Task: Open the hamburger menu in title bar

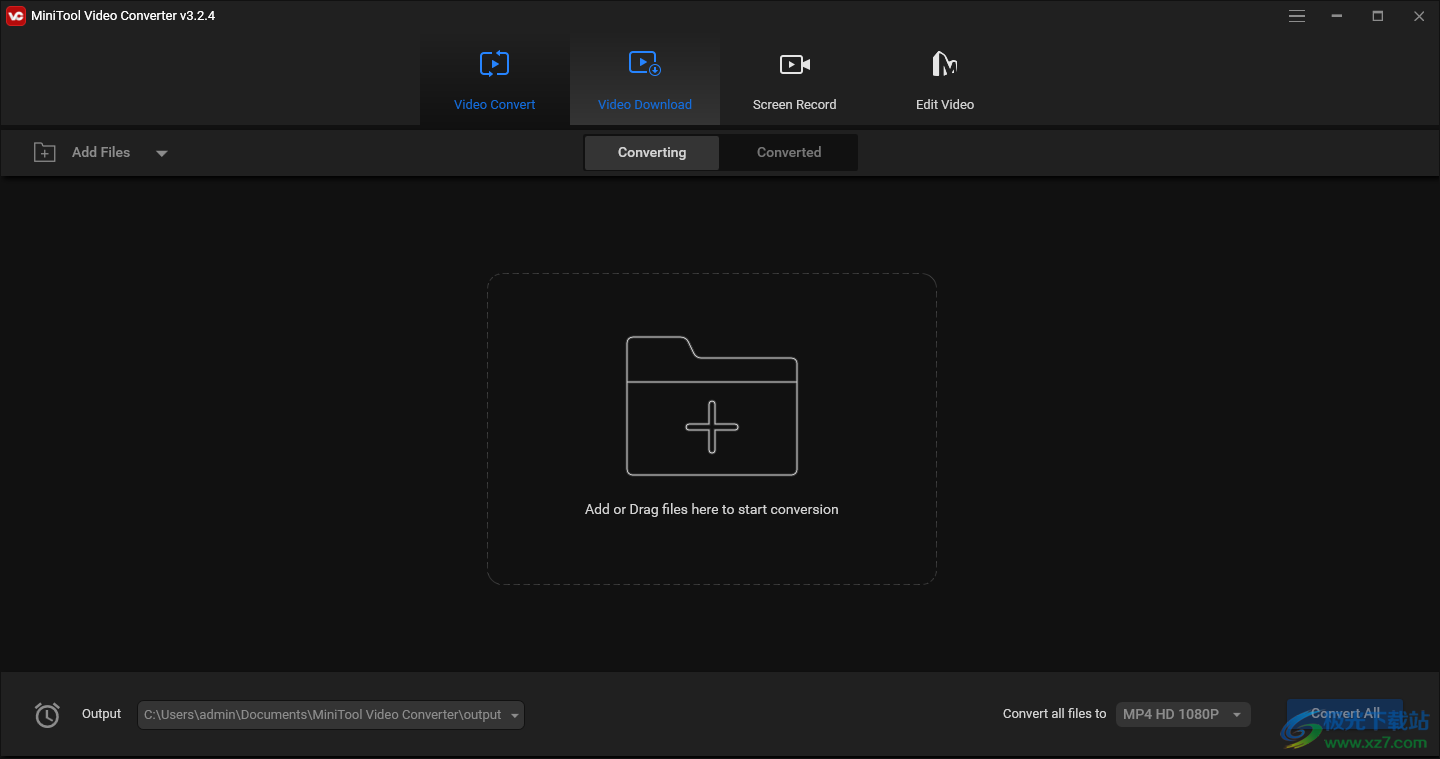Action: pyautogui.click(x=1297, y=16)
